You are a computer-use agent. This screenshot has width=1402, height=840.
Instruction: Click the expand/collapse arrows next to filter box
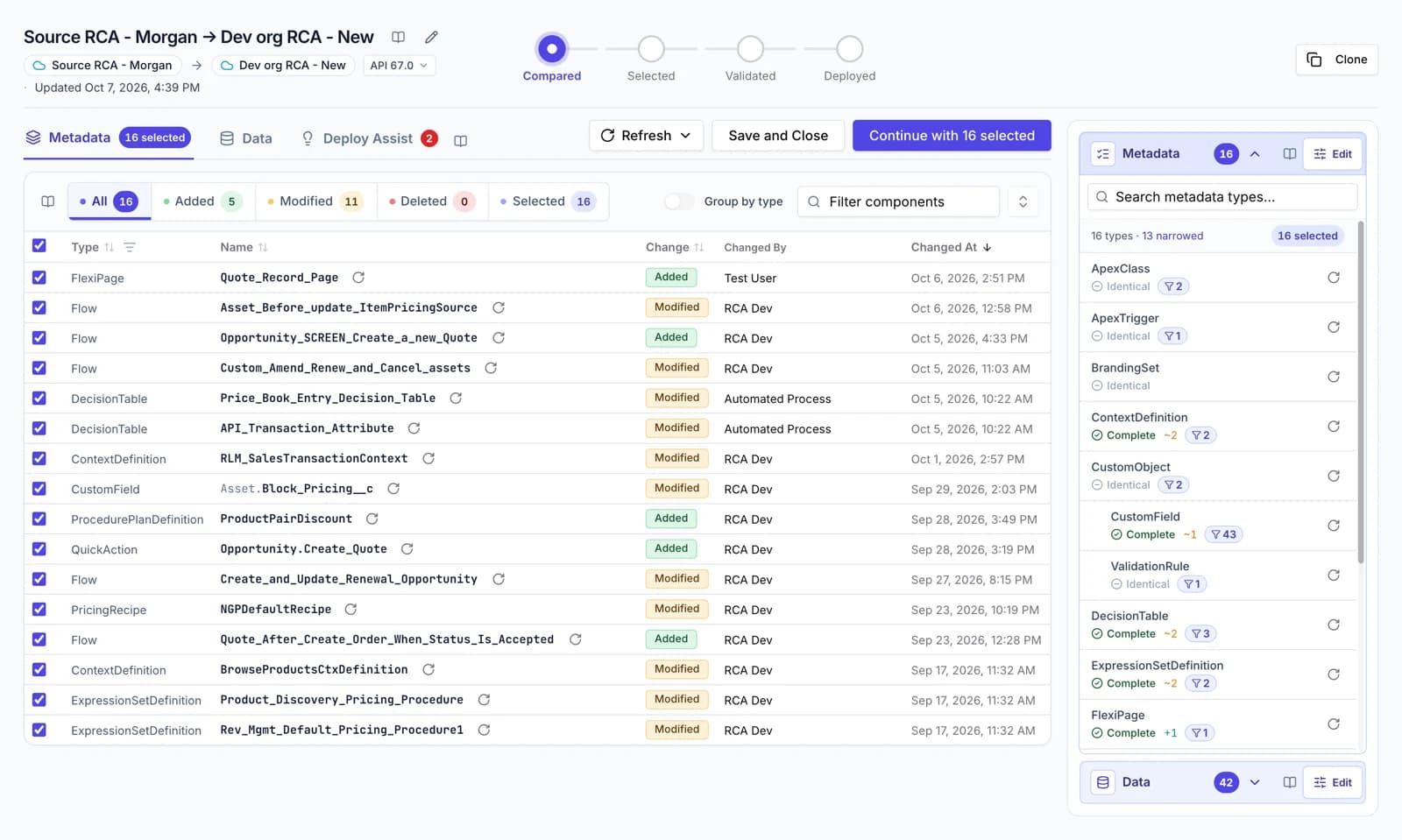(1023, 201)
